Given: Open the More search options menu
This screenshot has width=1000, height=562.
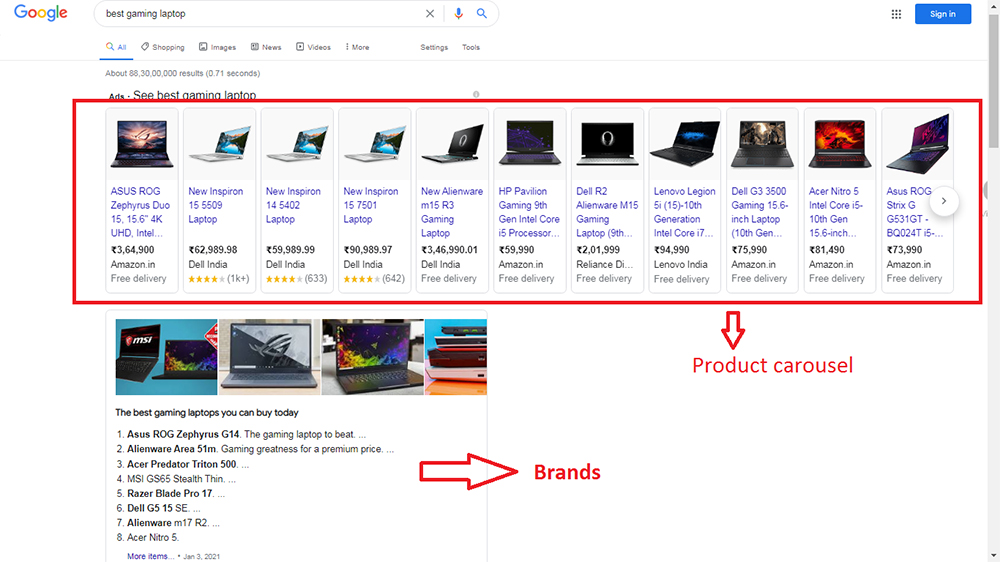Looking at the screenshot, I should (x=357, y=47).
